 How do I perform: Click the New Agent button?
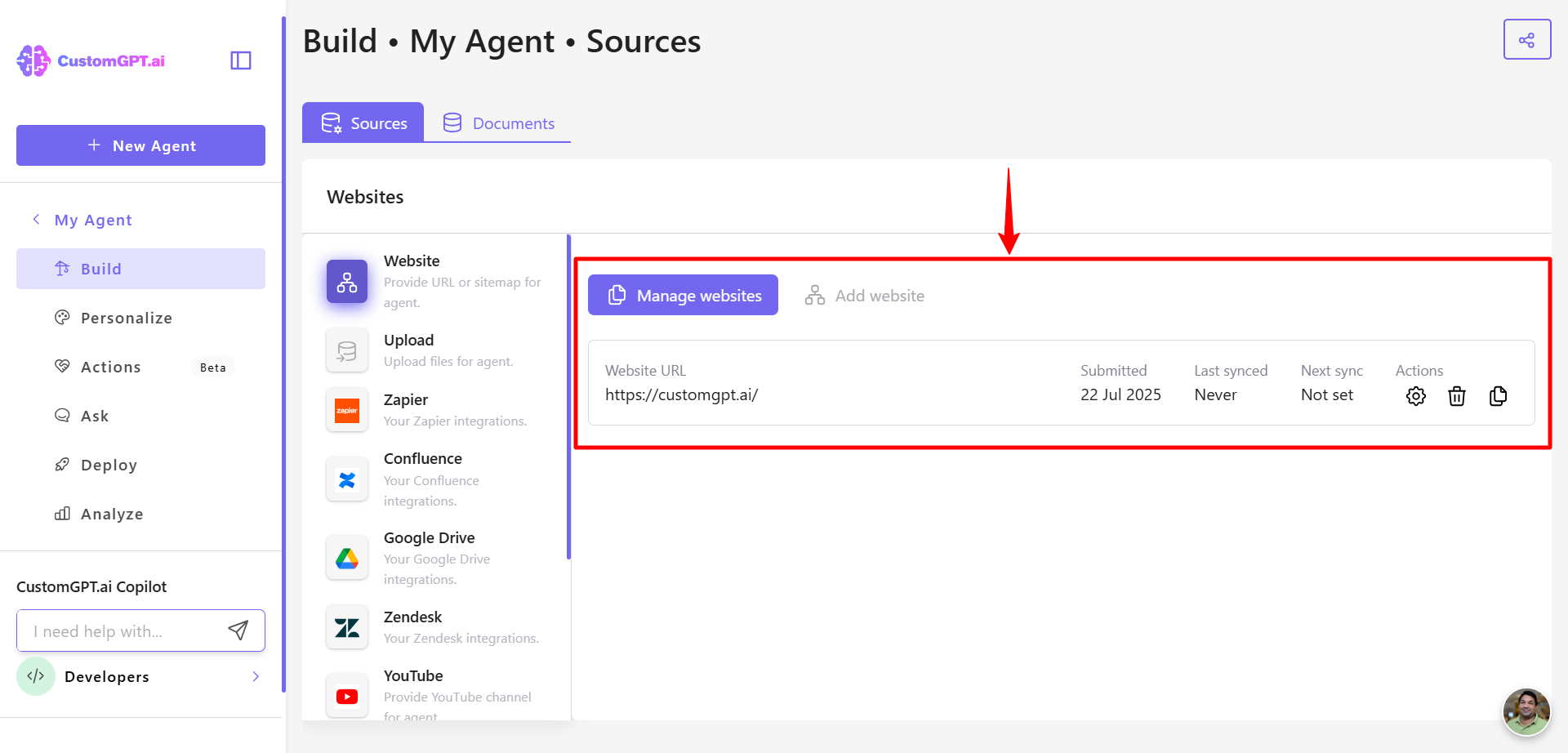(140, 145)
